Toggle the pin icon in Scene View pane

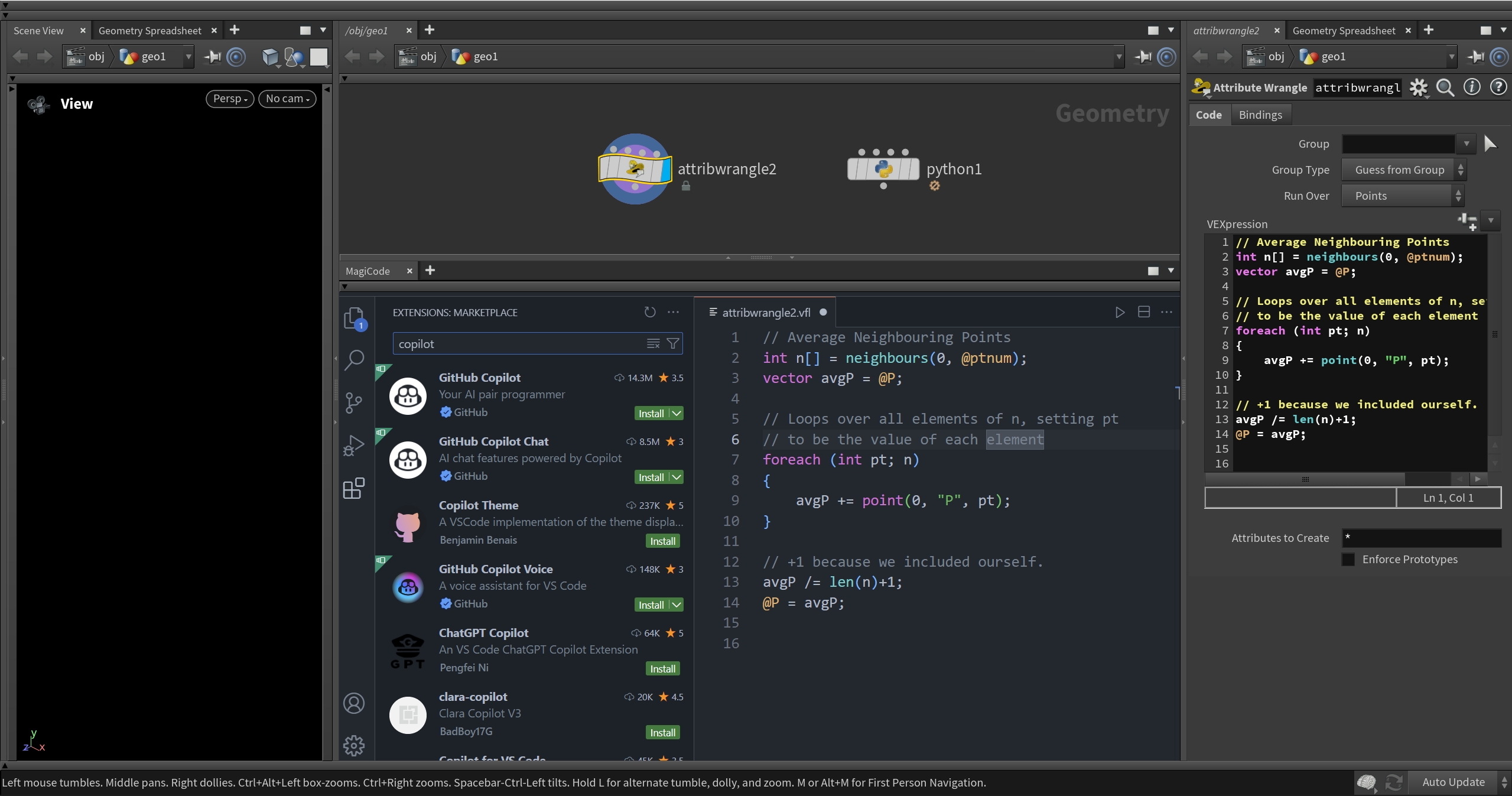click(213, 57)
